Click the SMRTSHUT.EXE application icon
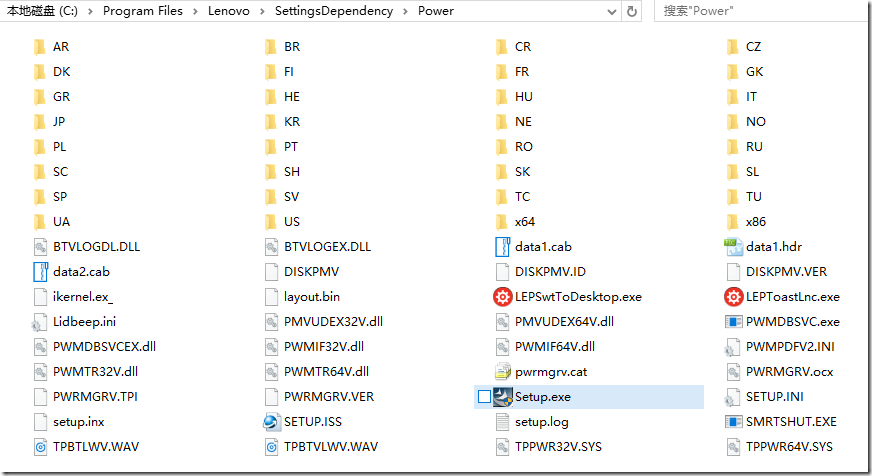Viewport: 872px width, 476px height. (x=734, y=422)
